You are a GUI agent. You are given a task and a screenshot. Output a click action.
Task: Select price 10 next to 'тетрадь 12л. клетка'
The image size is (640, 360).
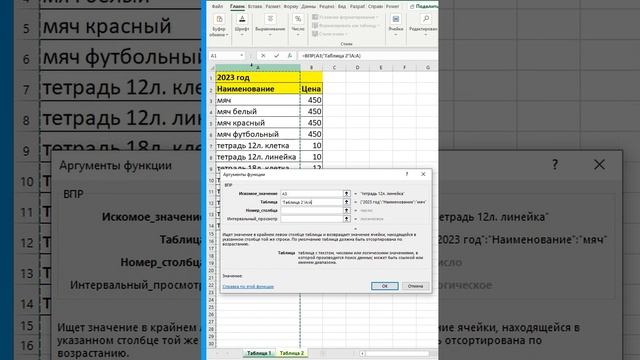[x=311, y=145]
